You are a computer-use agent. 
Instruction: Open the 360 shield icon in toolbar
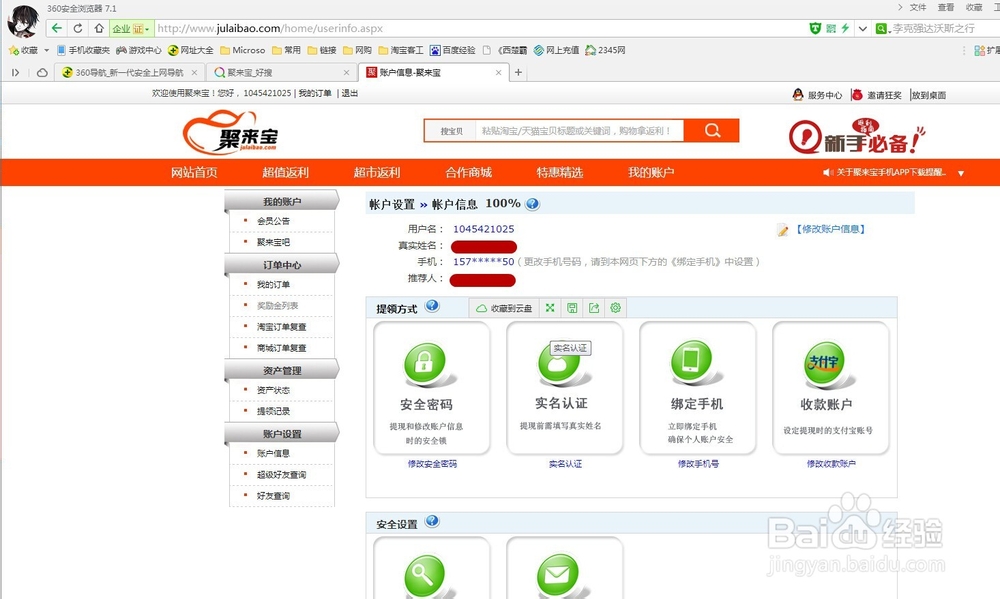point(816,28)
